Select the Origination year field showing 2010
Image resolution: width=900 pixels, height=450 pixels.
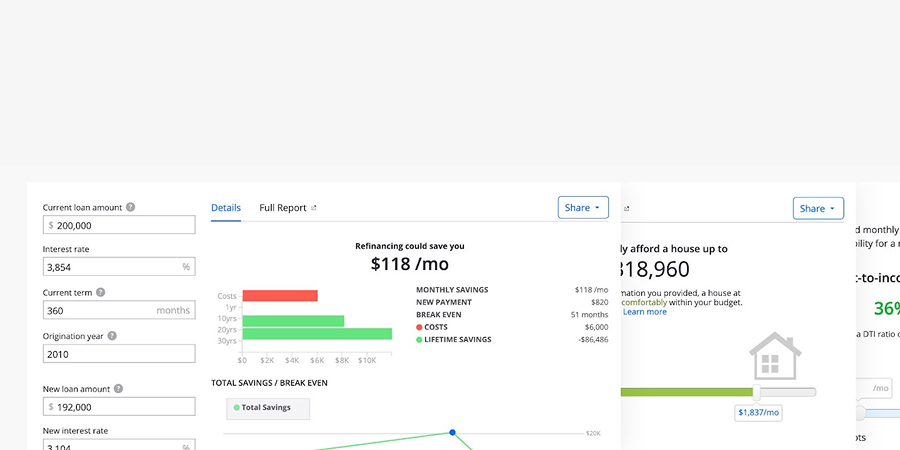(119, 354)
